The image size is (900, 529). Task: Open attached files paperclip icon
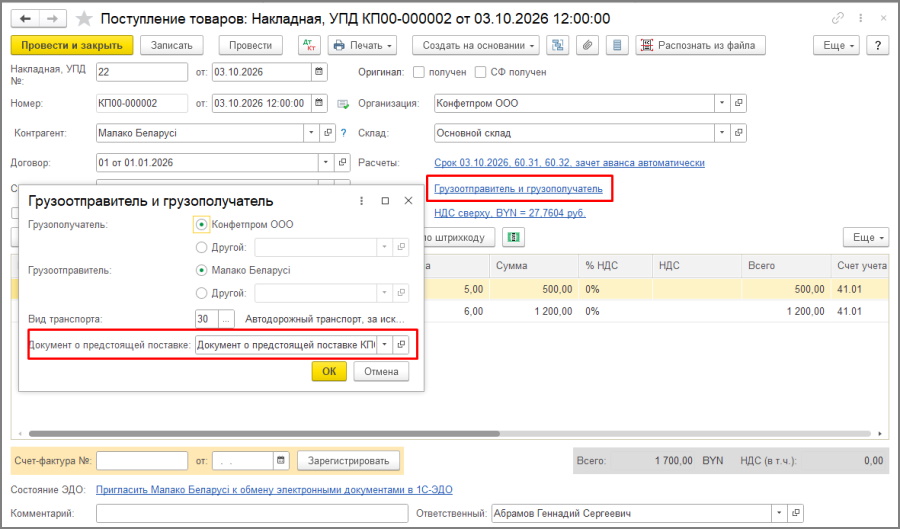587,45
